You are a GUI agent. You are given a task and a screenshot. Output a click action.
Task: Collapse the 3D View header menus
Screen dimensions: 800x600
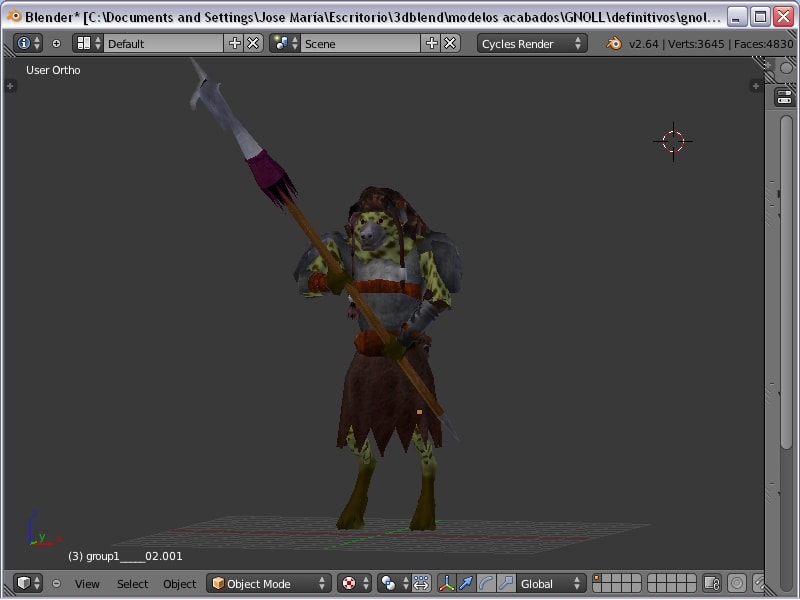coord(56,583)
